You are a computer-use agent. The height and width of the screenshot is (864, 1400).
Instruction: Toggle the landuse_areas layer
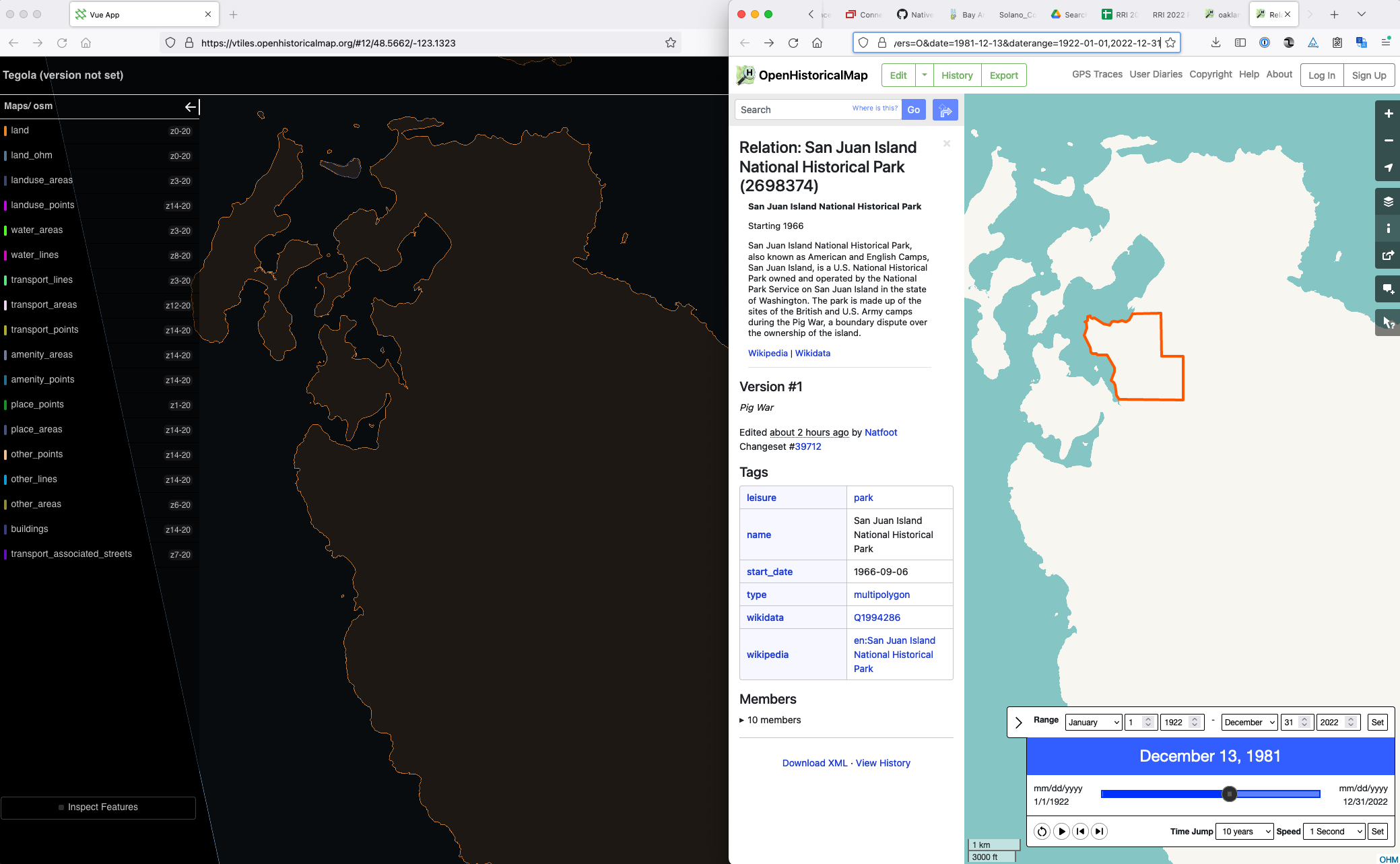(98, 180)
